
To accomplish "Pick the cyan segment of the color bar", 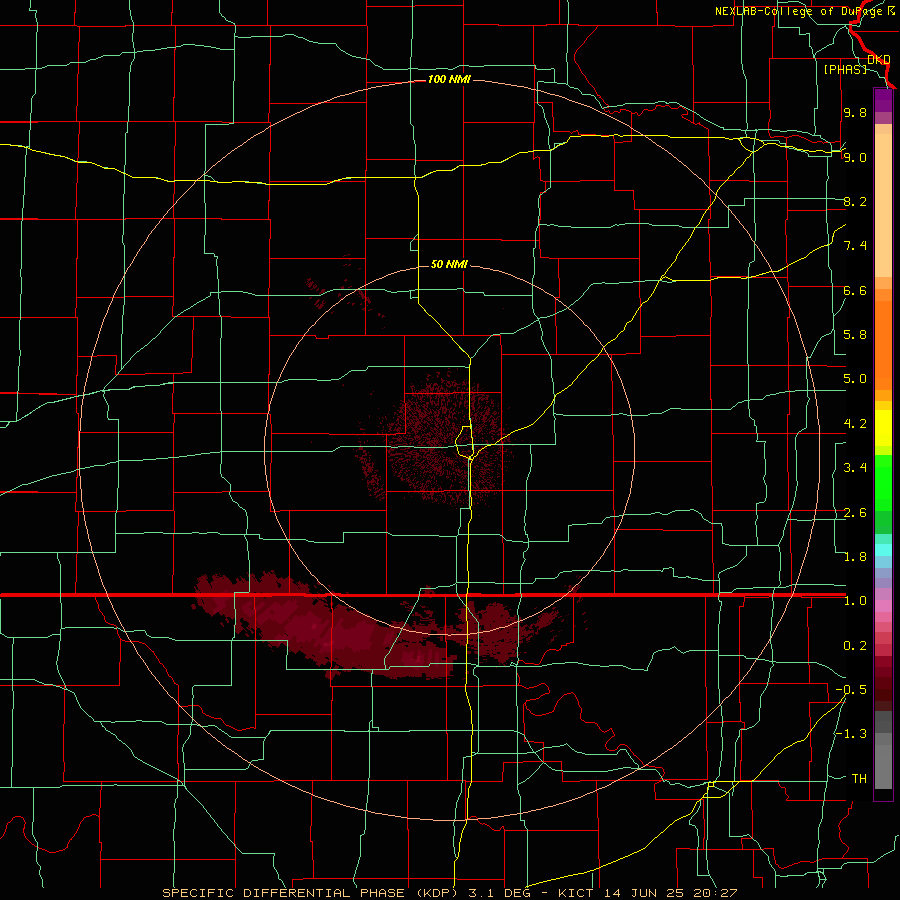I will coord(883,550).
